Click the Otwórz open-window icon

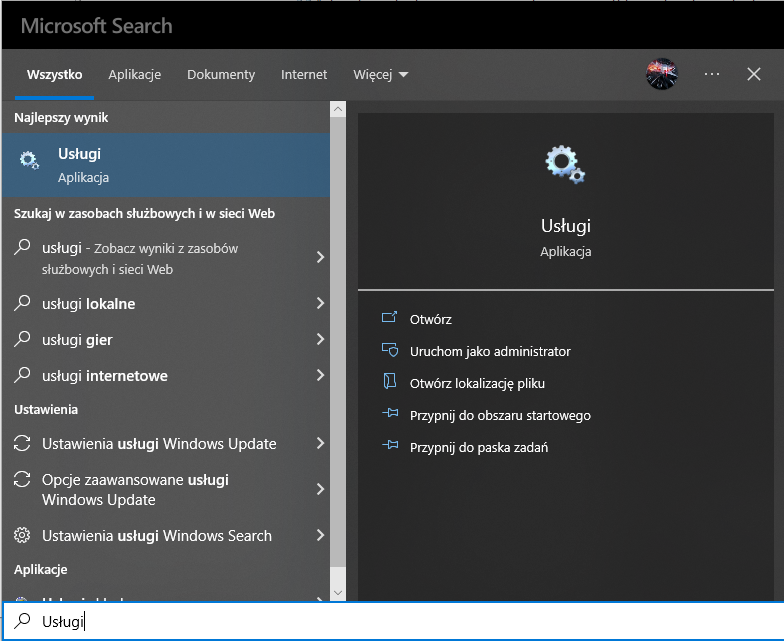(390, 318)
